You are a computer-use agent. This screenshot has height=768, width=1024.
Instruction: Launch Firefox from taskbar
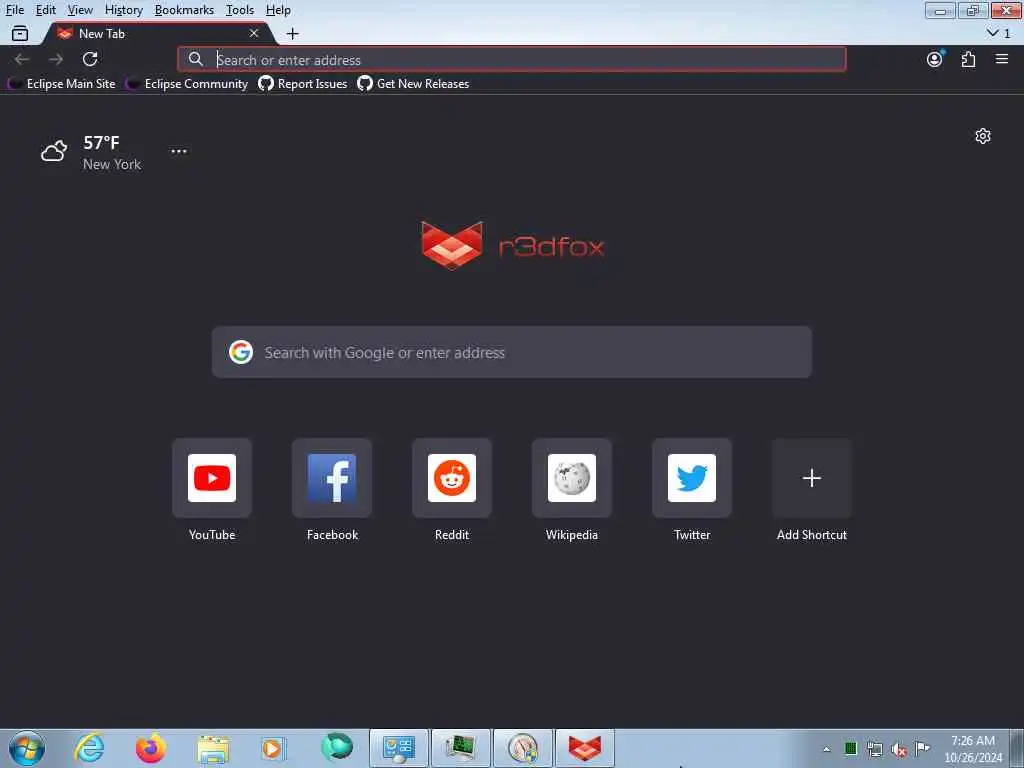(151, 748)
